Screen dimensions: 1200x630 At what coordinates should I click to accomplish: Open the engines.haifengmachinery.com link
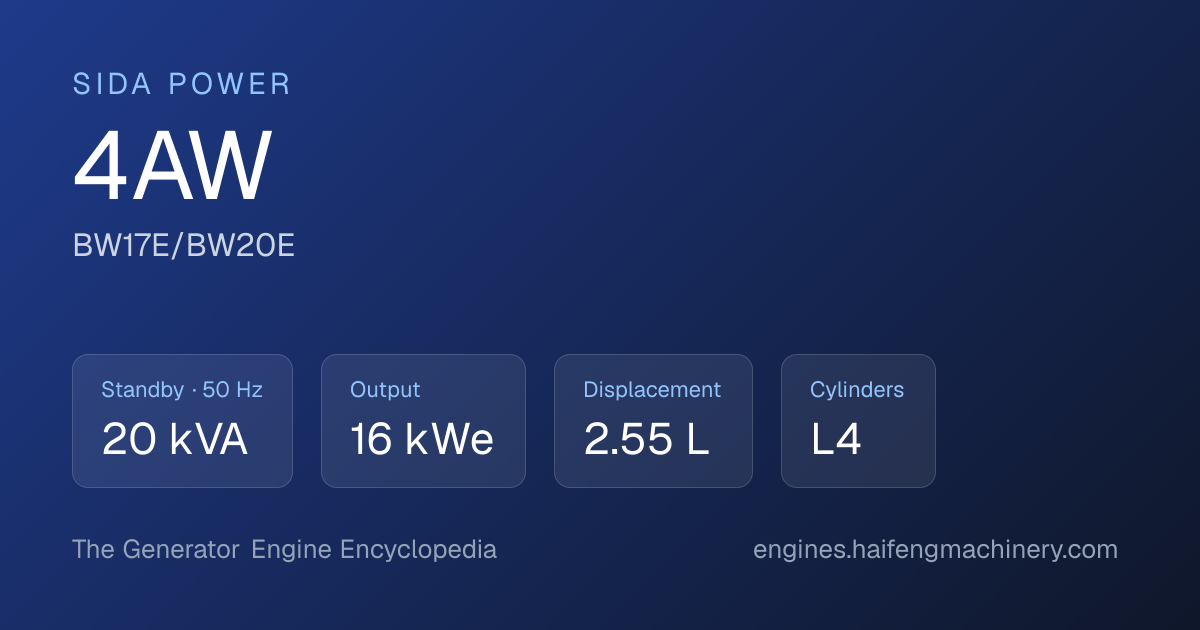point(935,550)
